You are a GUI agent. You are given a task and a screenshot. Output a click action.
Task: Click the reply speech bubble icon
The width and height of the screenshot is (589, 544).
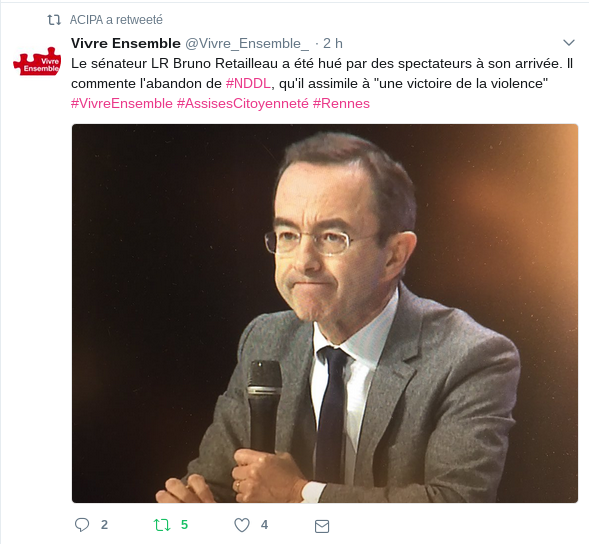coord(82,525)
